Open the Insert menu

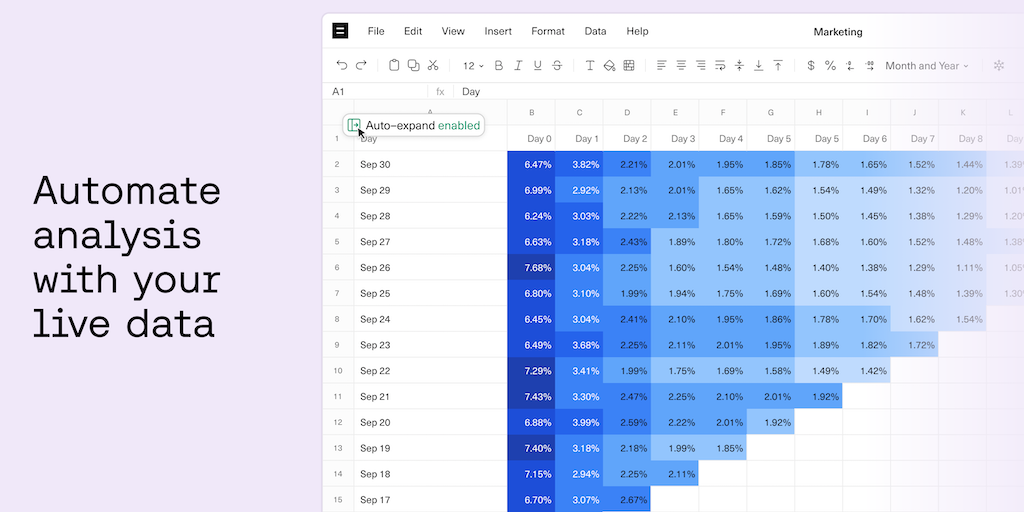(498, 31)
